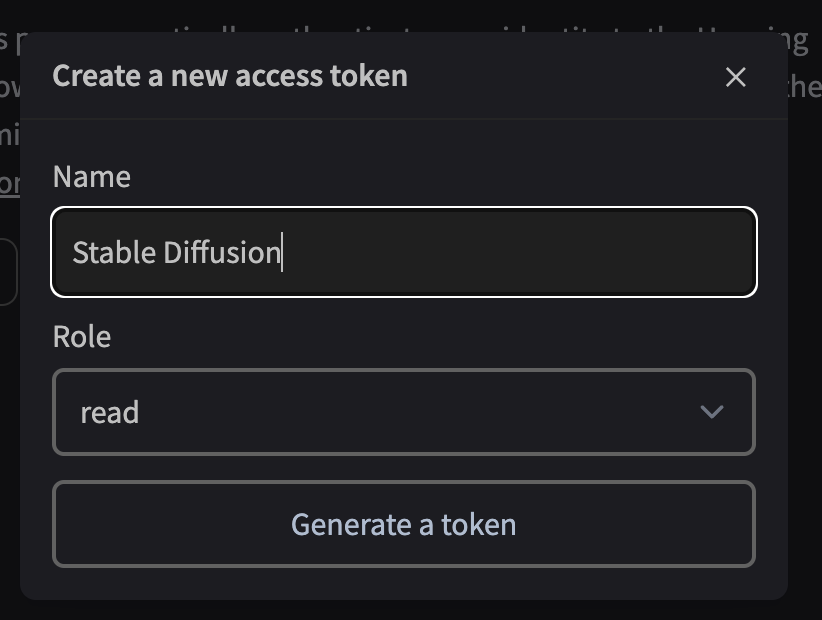Select the "read" role value
This screenshot has height=620, width=822.
(110, 412)
